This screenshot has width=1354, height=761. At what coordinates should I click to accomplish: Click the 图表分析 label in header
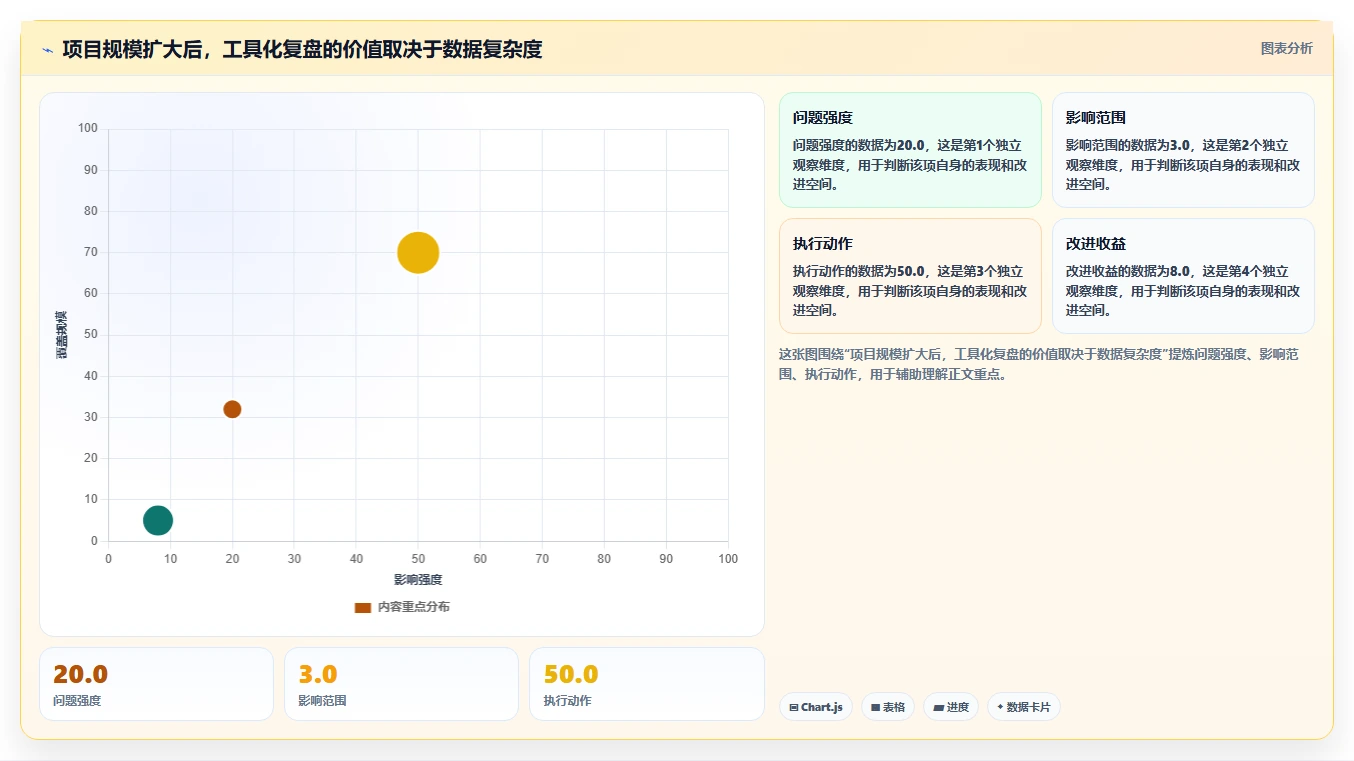(x=1286, y=48)
